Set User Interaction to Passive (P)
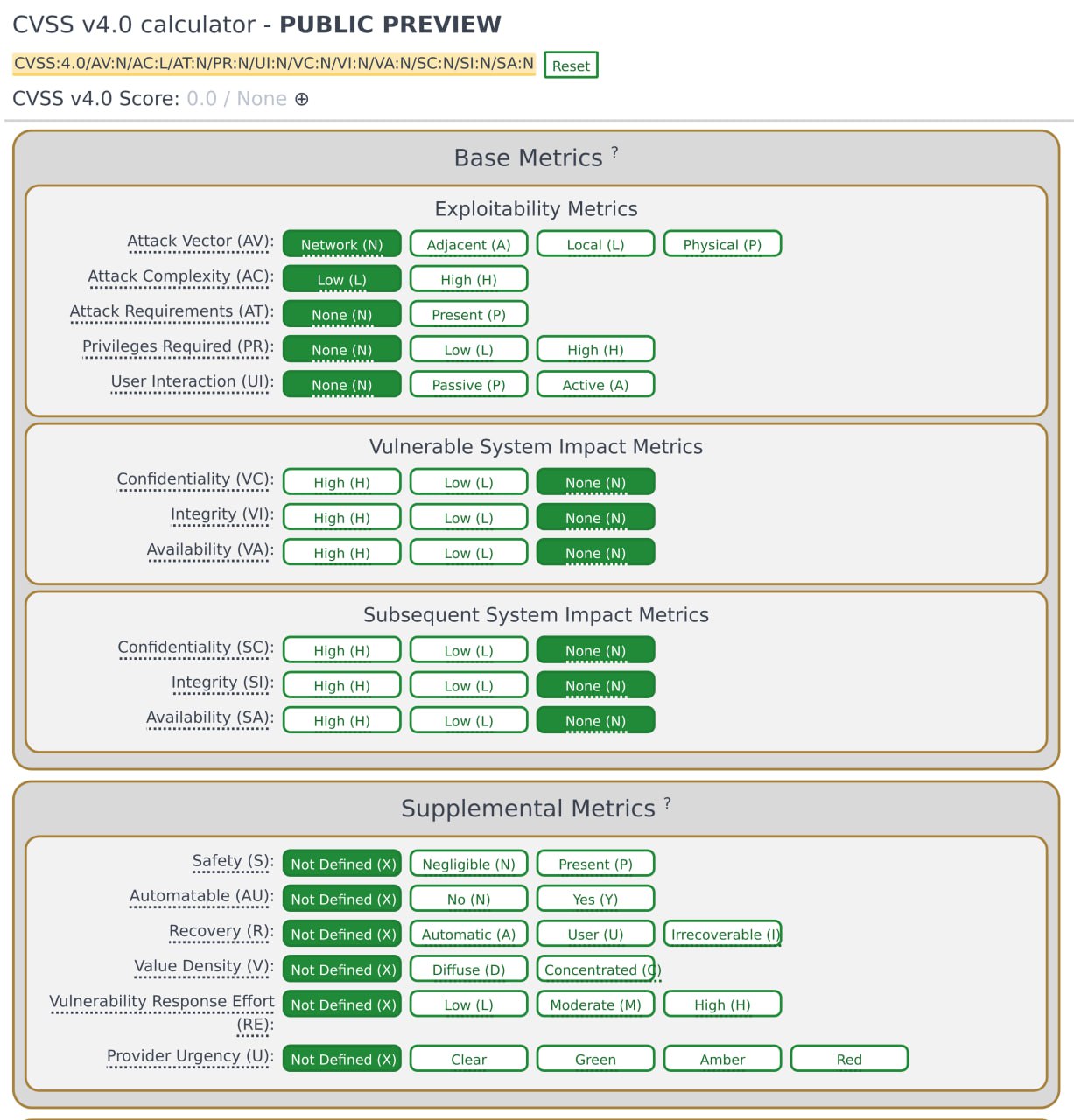 (x=468, y=385)
